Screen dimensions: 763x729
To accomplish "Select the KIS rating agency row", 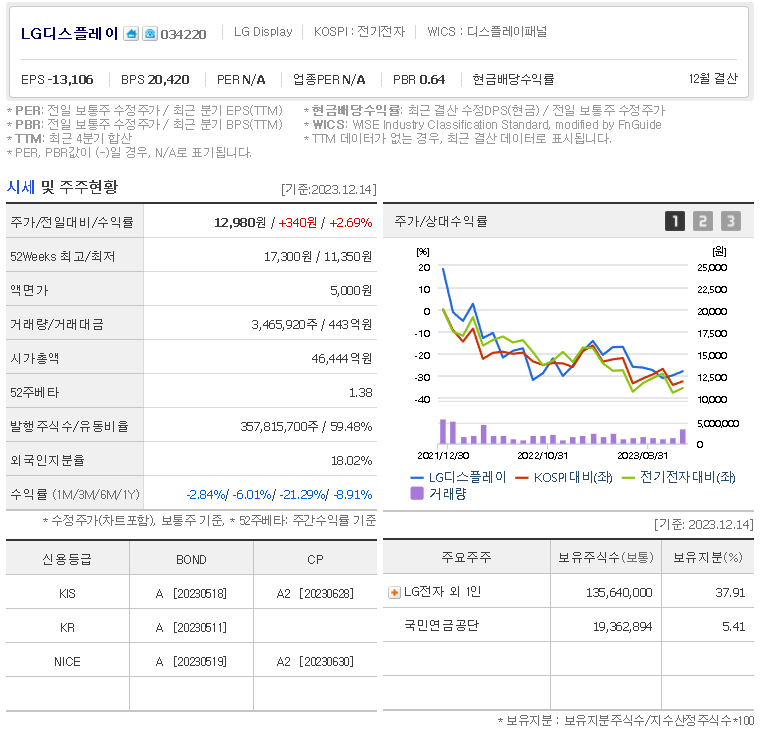I will 191,594.
